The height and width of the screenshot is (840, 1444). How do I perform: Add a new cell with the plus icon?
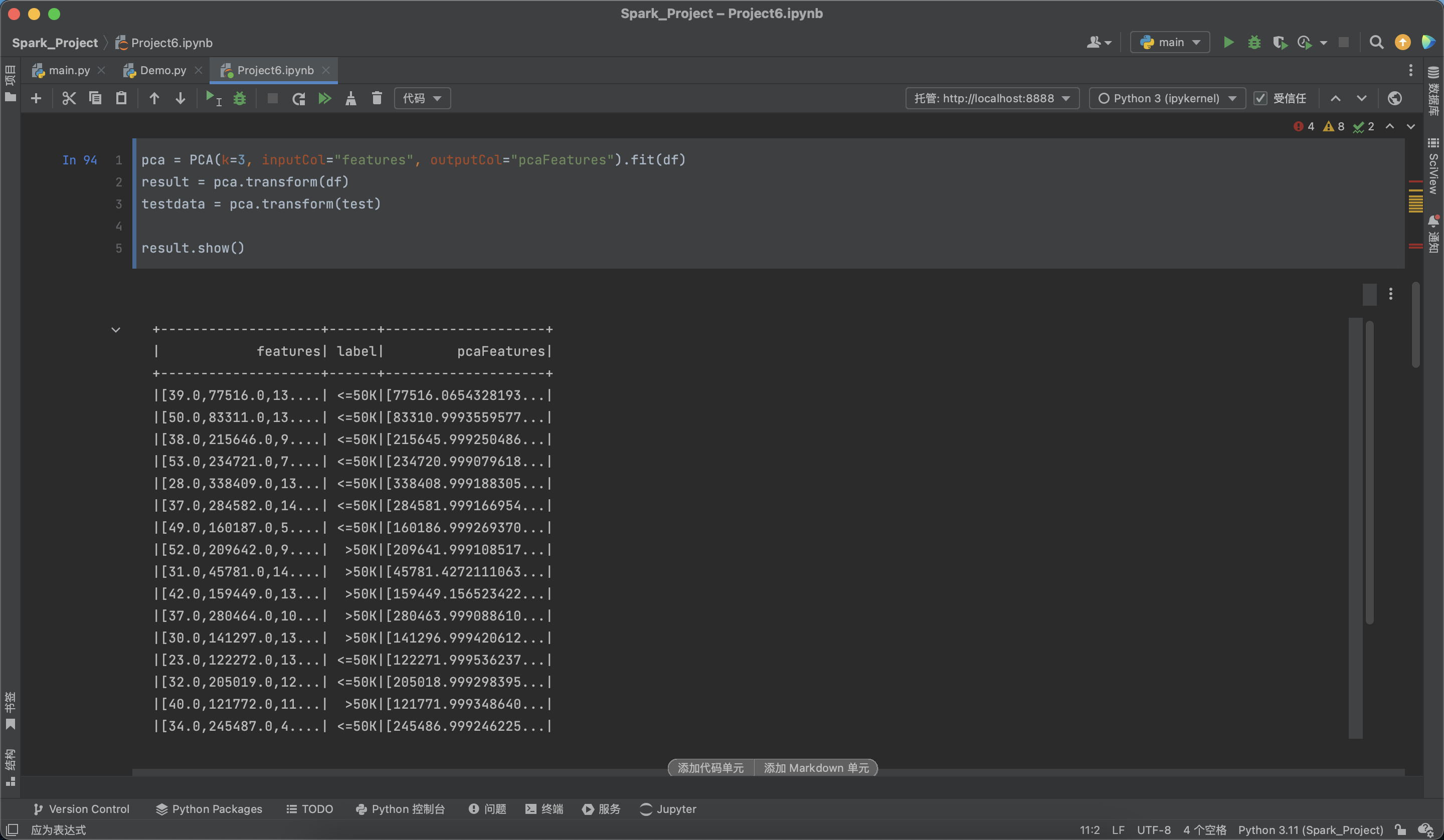coord(36,99)
